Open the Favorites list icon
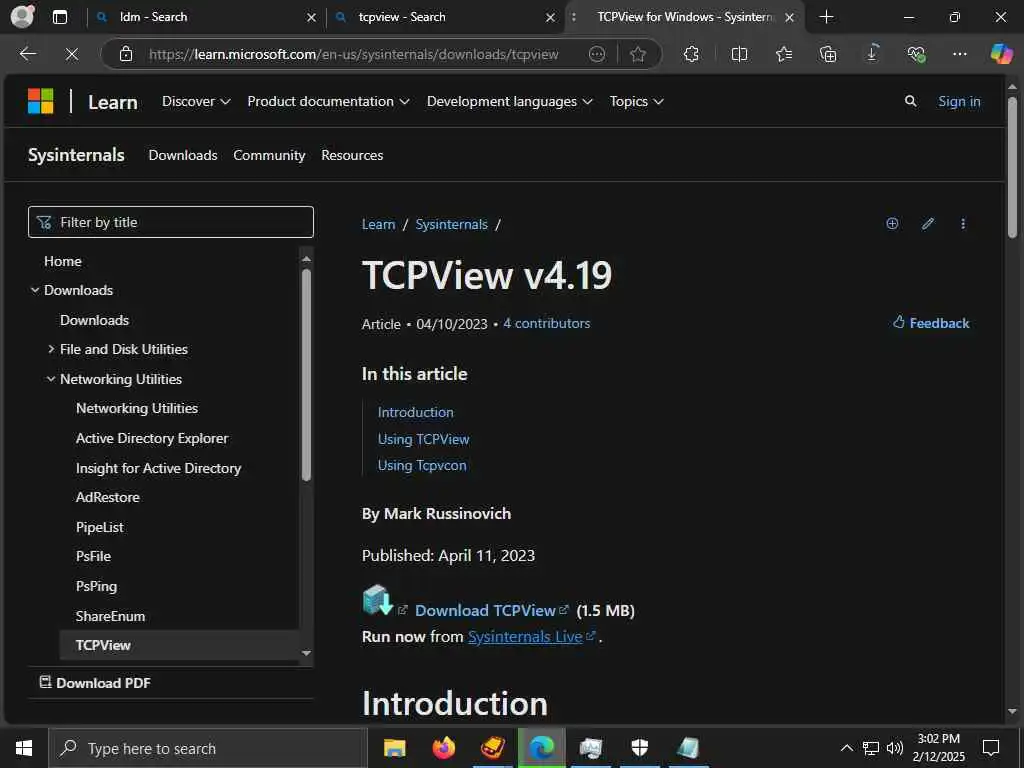This screenshot has height=768, width=1024. tap(784, 54)
